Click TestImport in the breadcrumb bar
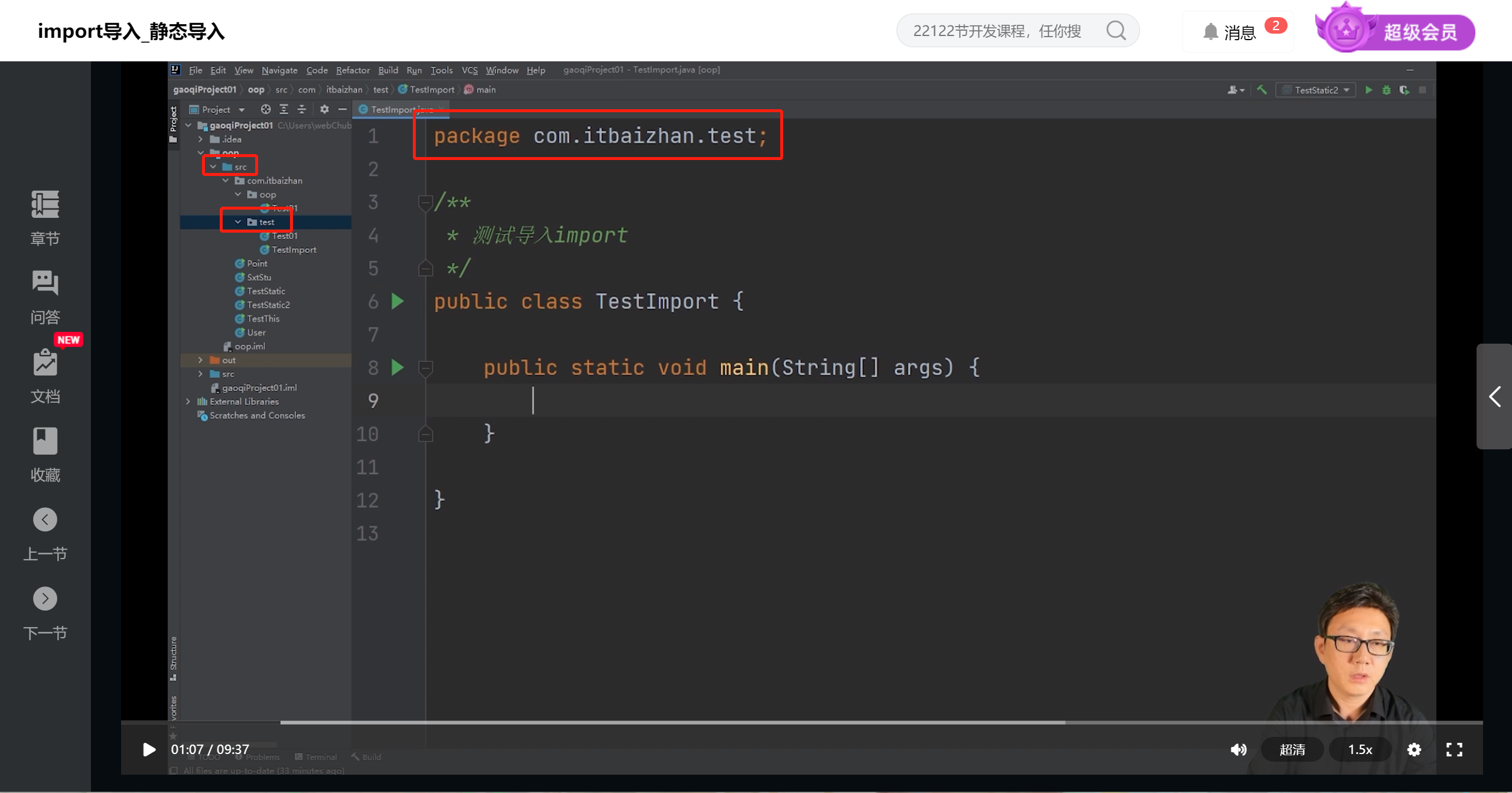 pos(427,90)
